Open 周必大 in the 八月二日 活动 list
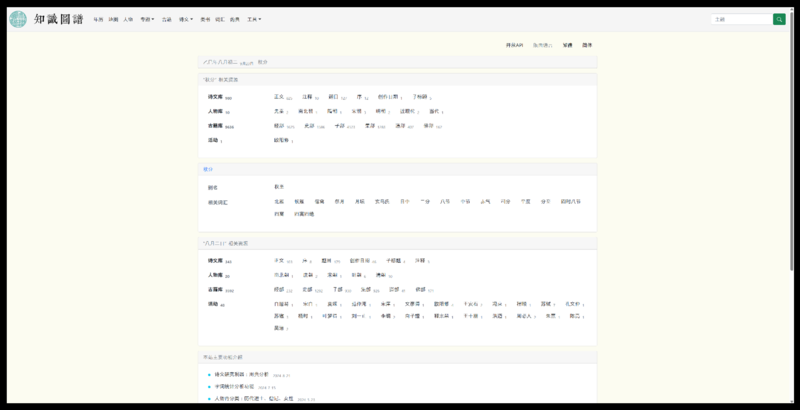 [524, 316]
